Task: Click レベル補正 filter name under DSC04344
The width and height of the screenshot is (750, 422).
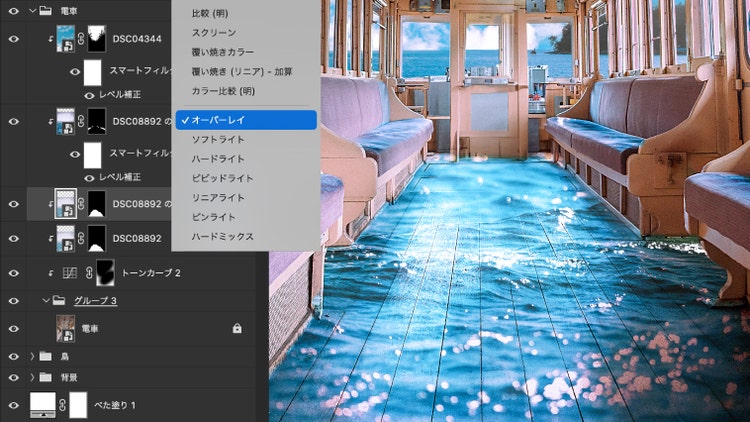Action: (x=120, y=95)
